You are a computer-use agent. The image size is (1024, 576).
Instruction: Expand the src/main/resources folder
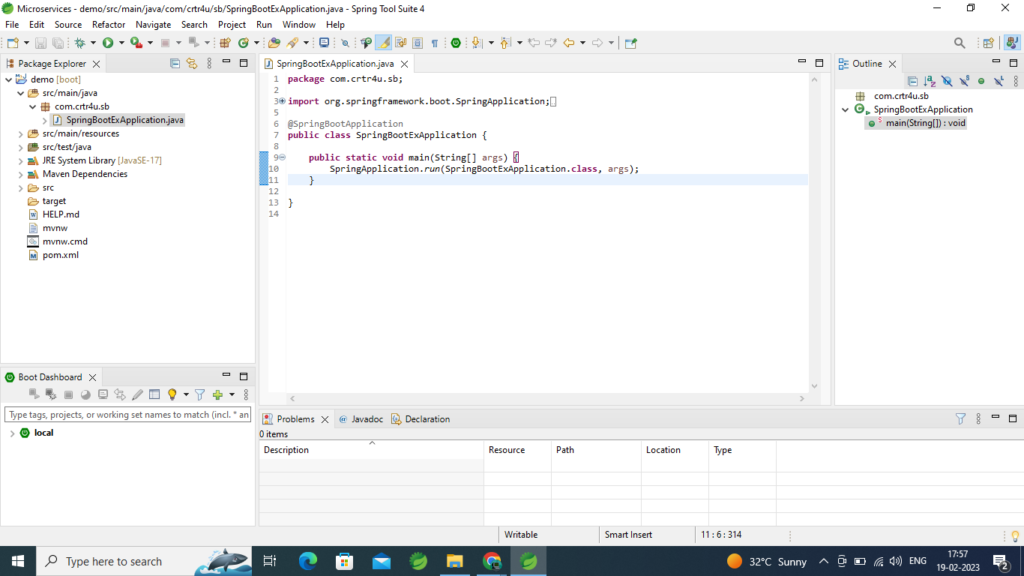(20, 134)
